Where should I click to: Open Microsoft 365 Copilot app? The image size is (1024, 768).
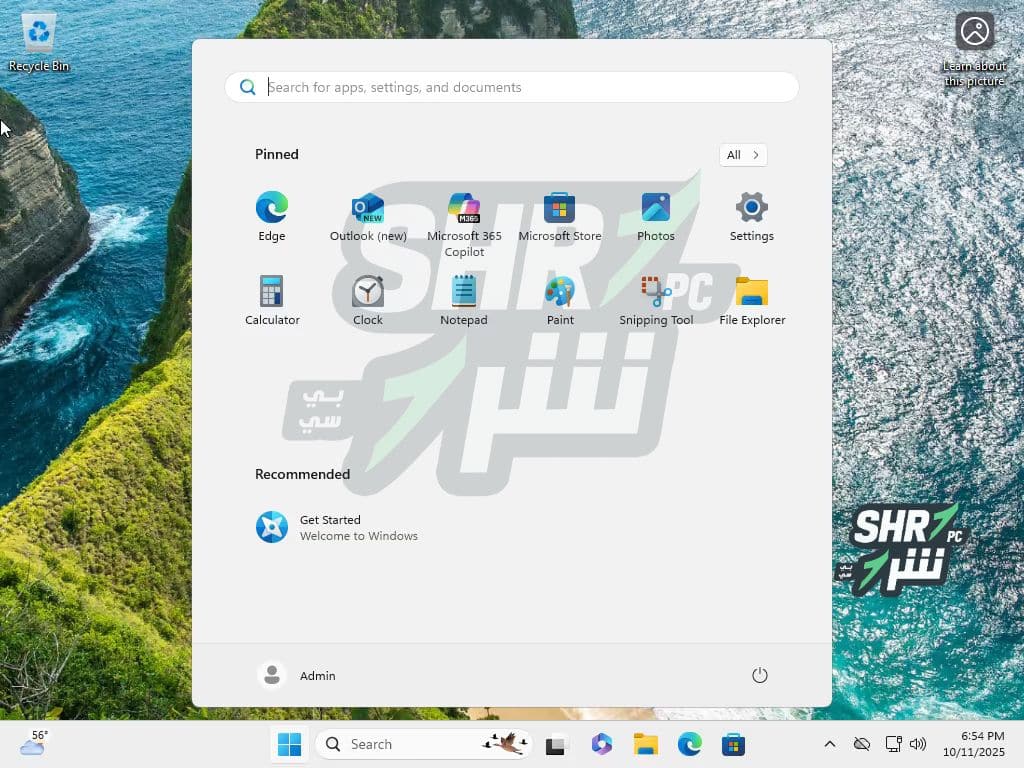(464, 208)
